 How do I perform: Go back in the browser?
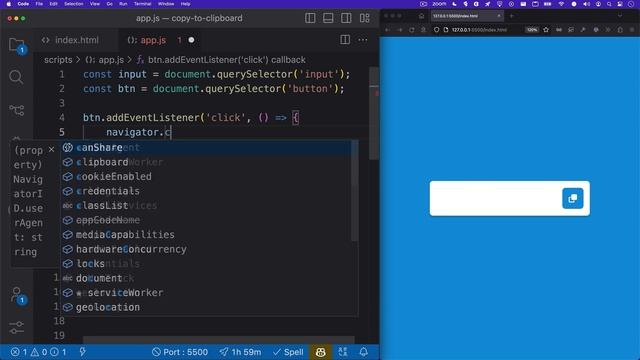coord(387,30)
